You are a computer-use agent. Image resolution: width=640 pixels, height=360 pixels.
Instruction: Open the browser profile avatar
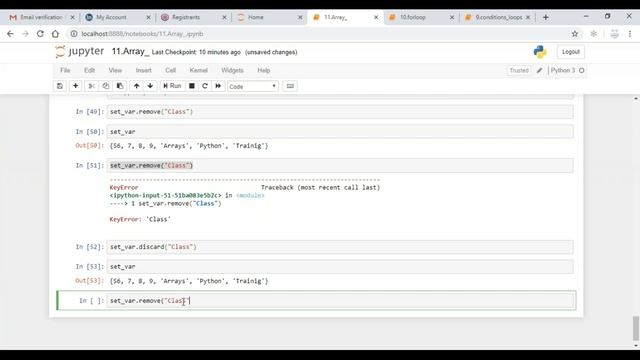point(614,34)
